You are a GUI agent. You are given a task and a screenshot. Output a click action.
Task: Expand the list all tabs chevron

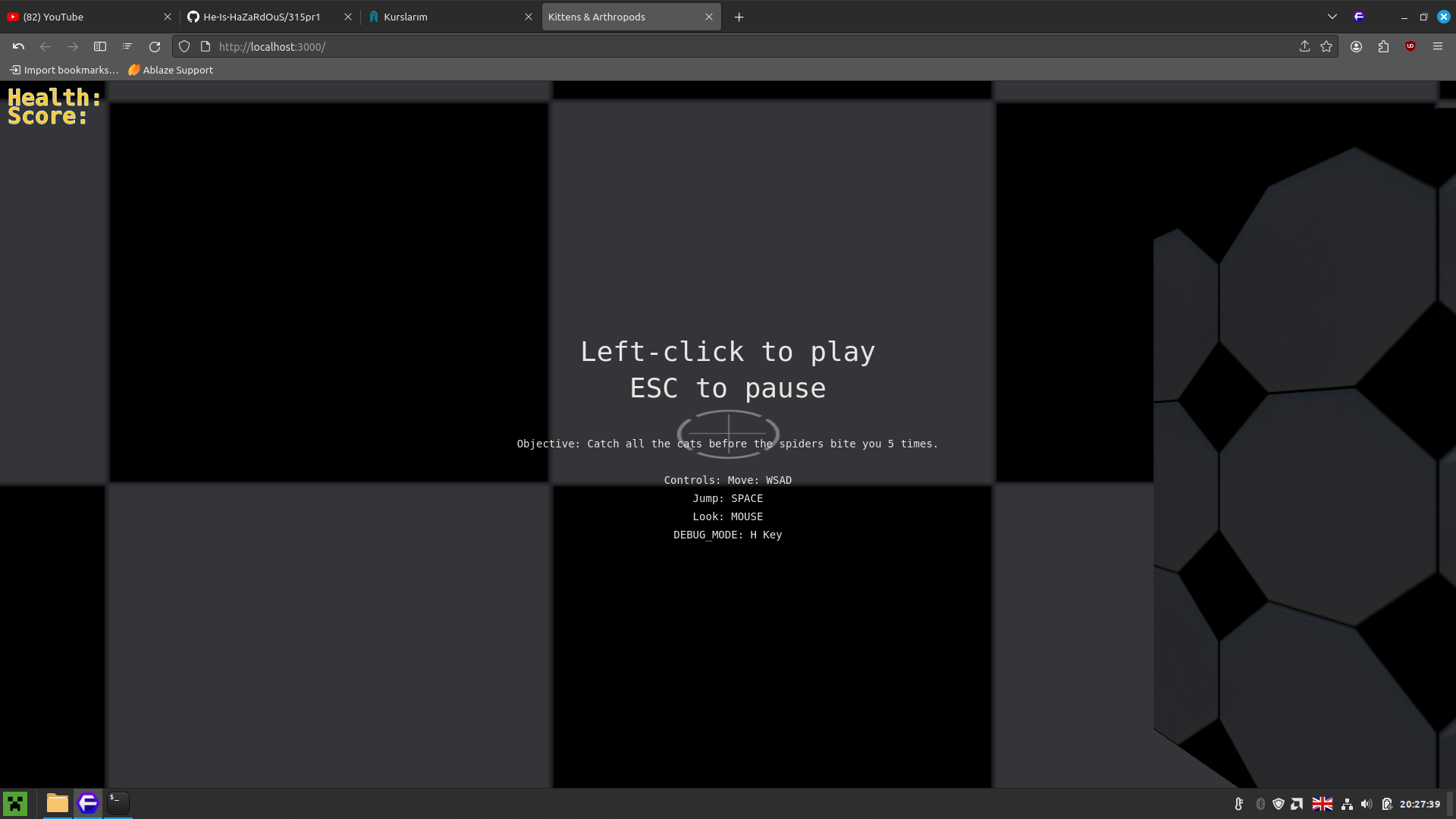pos(1332,17)
